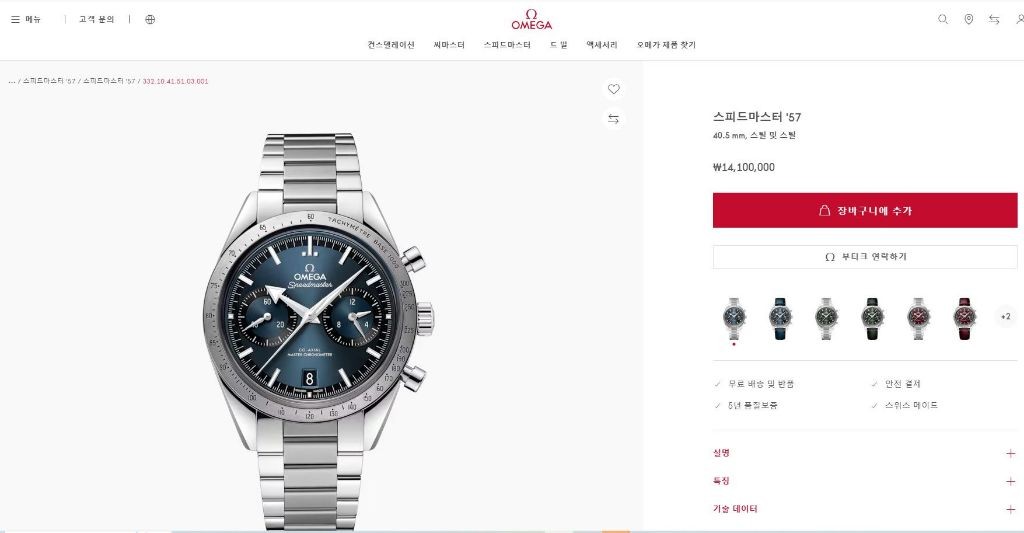Viewport: 1024px width, 533px height.
Task: Open the 스피드마스터 menu item
Action: click(x=507, y=45)
